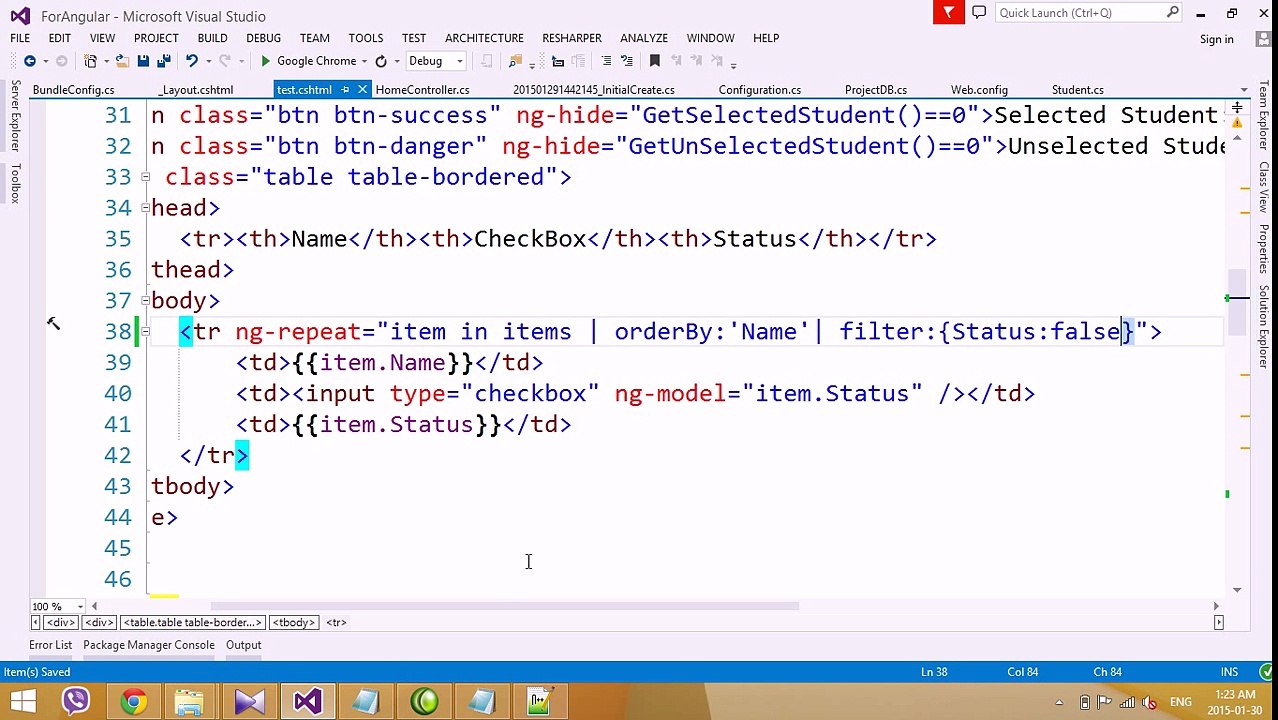Click the line number 41 in the margin

(x=118, y=425)
